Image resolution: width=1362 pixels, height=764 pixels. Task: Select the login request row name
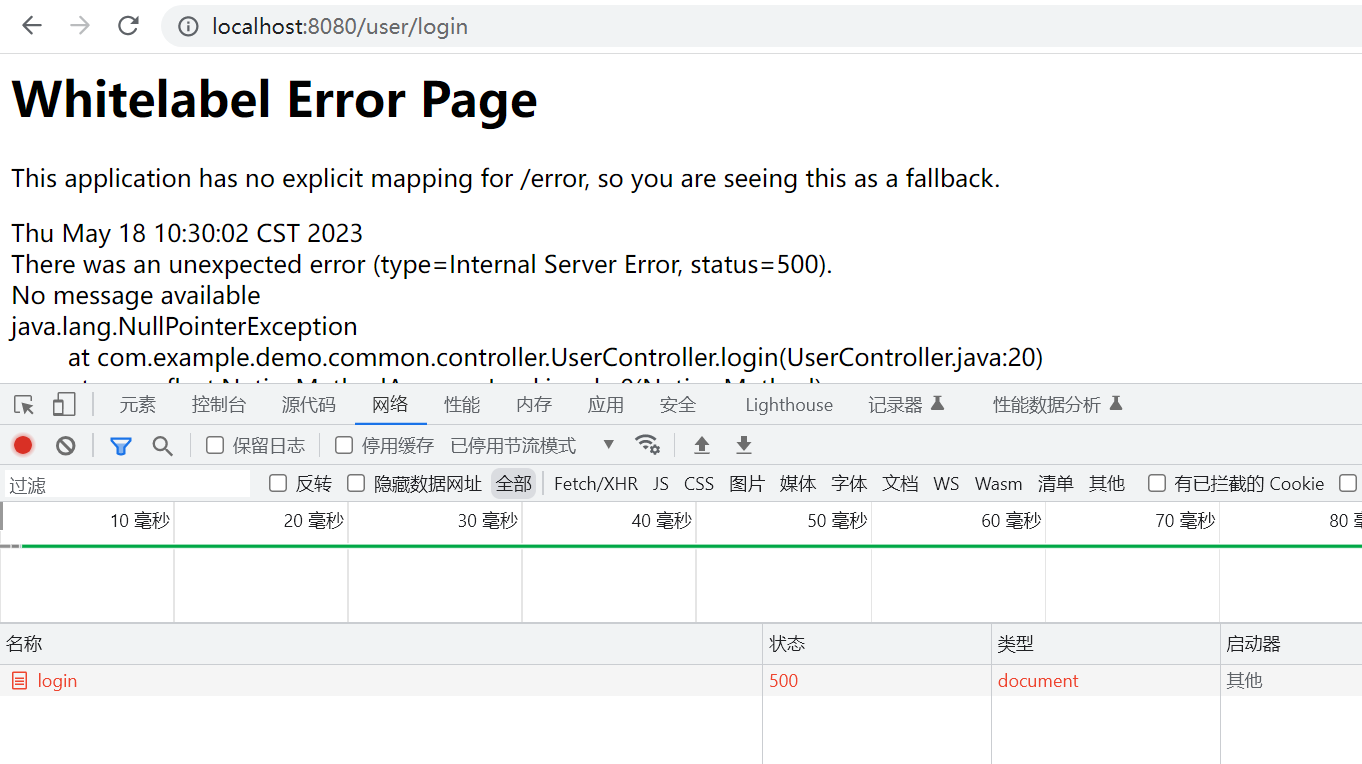click(x=57, y=681)
